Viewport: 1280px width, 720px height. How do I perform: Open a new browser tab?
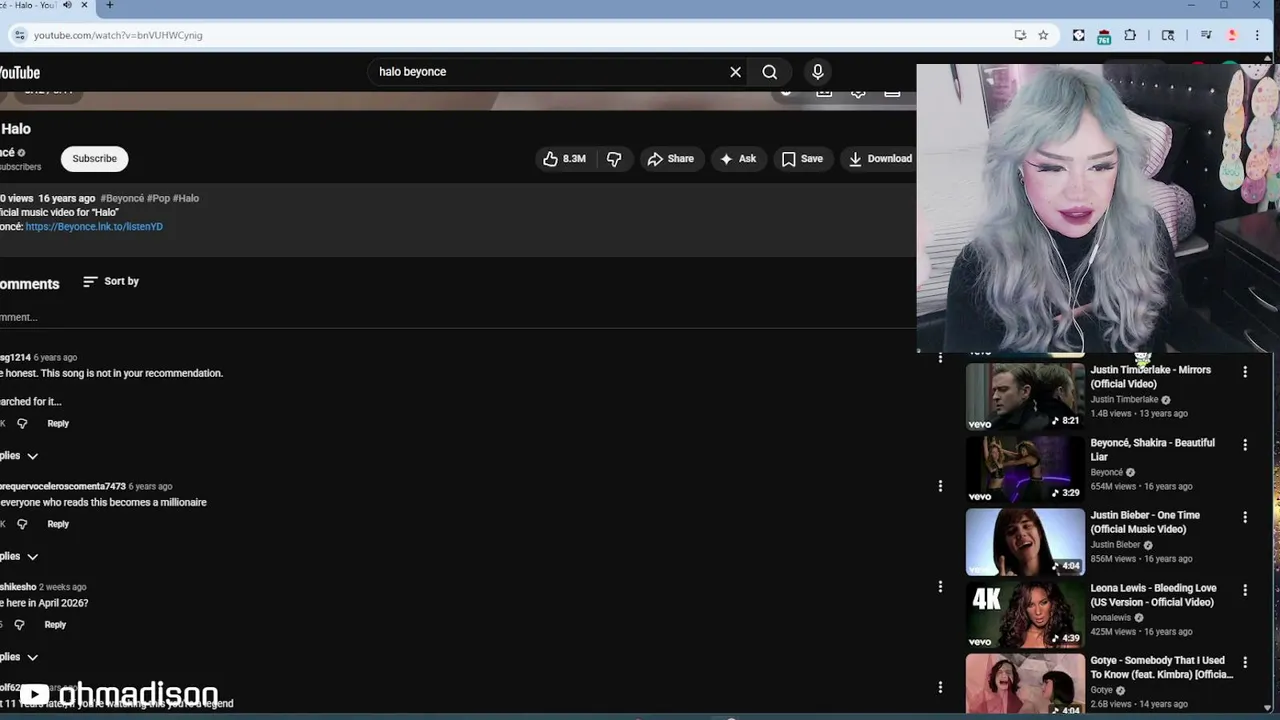109,5
